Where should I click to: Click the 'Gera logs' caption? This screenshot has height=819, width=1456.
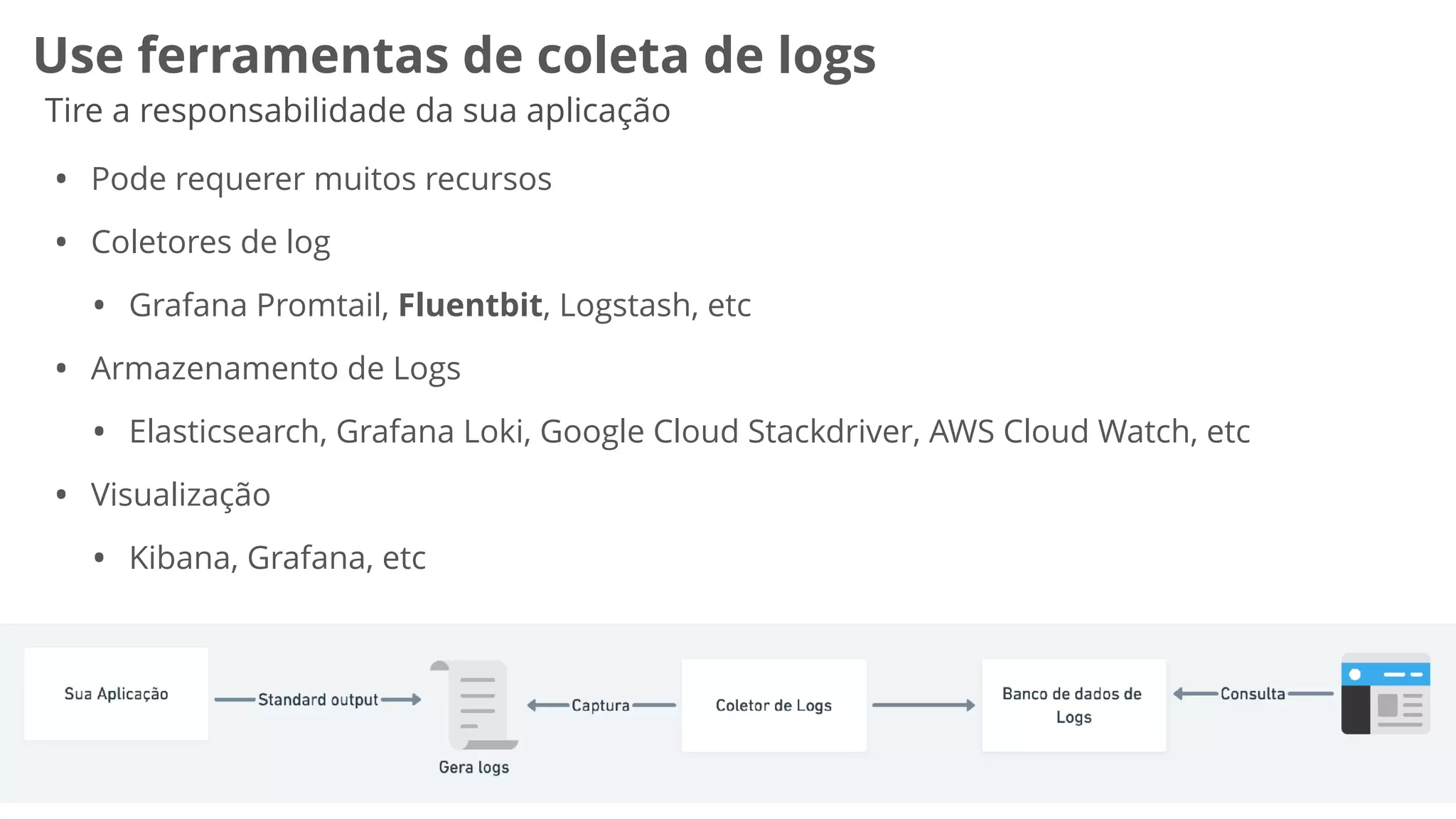coord(474,768)
